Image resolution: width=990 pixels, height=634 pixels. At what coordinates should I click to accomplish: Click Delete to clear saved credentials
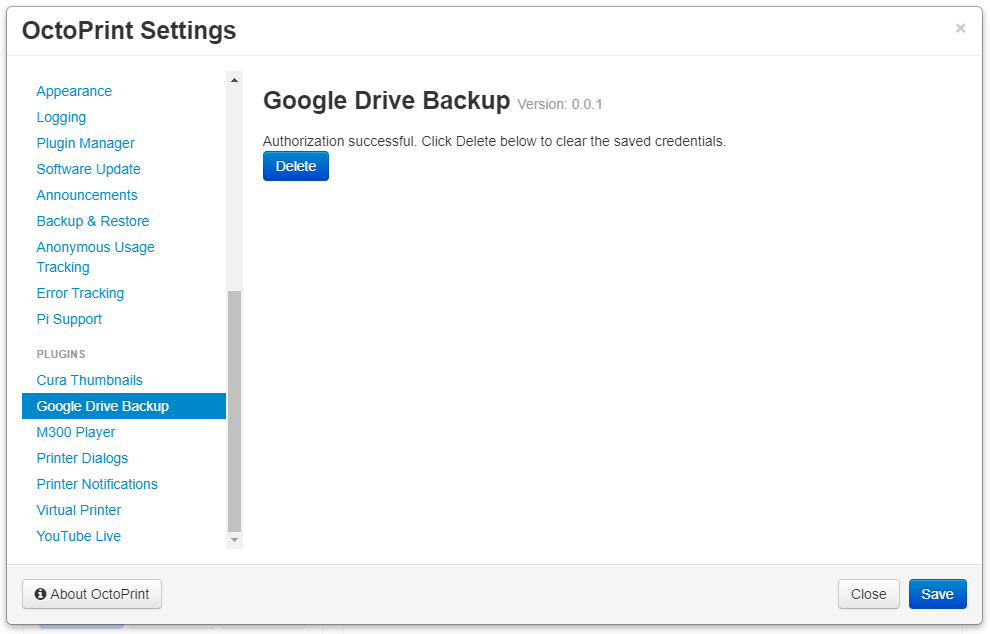click(x=296, y=166)
